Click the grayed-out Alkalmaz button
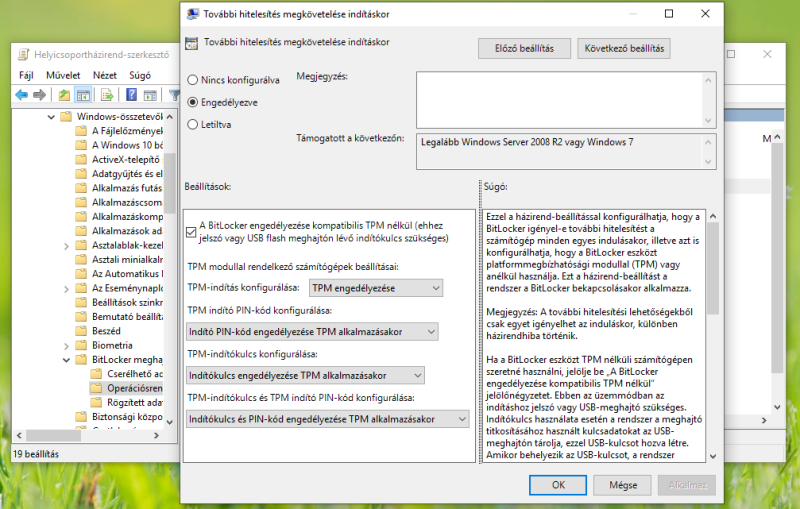The image size is (800, 509). tap(687, 485)
